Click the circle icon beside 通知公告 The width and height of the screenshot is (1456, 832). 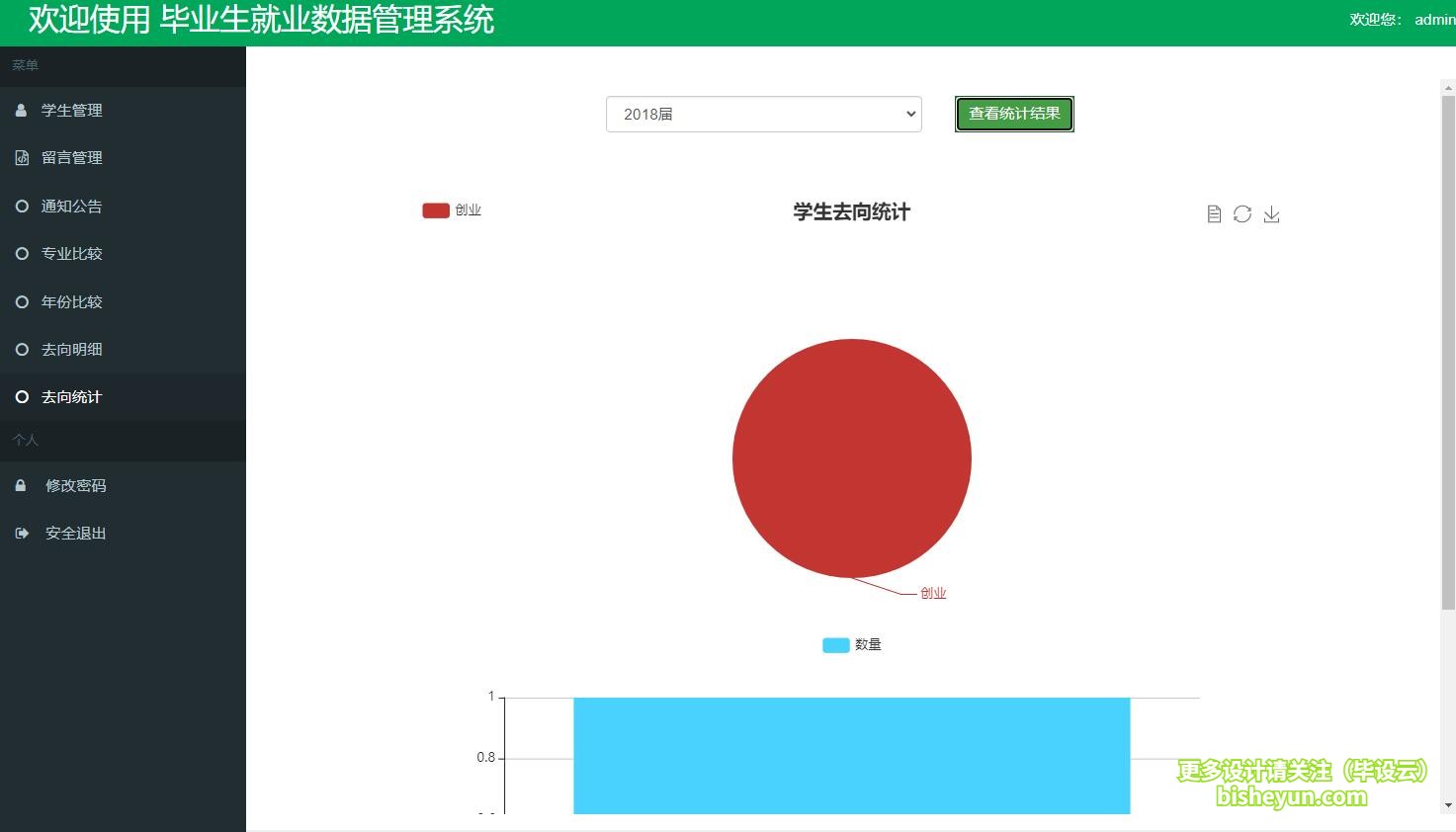pos(22,207)
